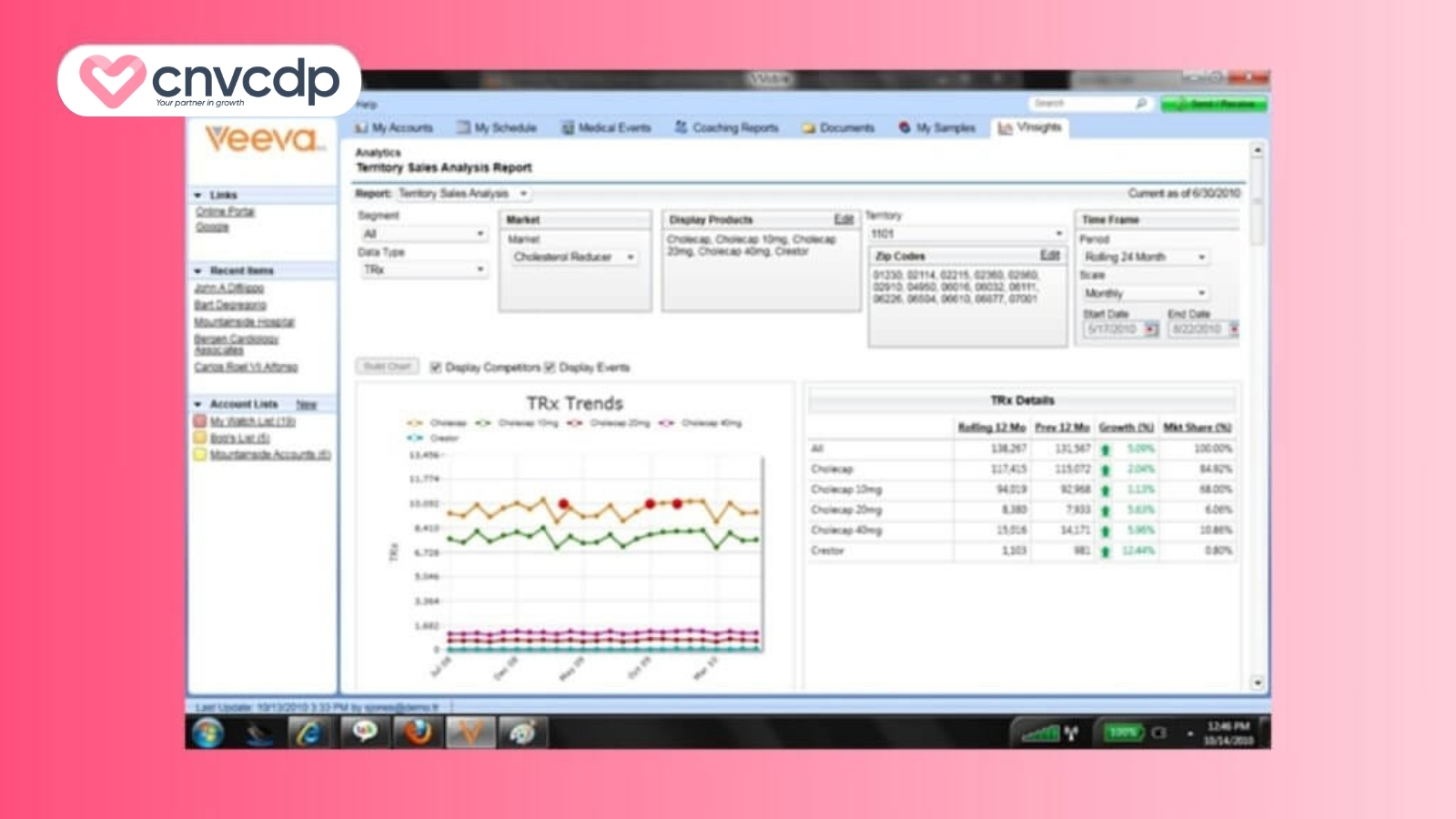Open the Market dropdown Cholesterol Reducer
The image size is (1456, 819).
pos(573,258)
